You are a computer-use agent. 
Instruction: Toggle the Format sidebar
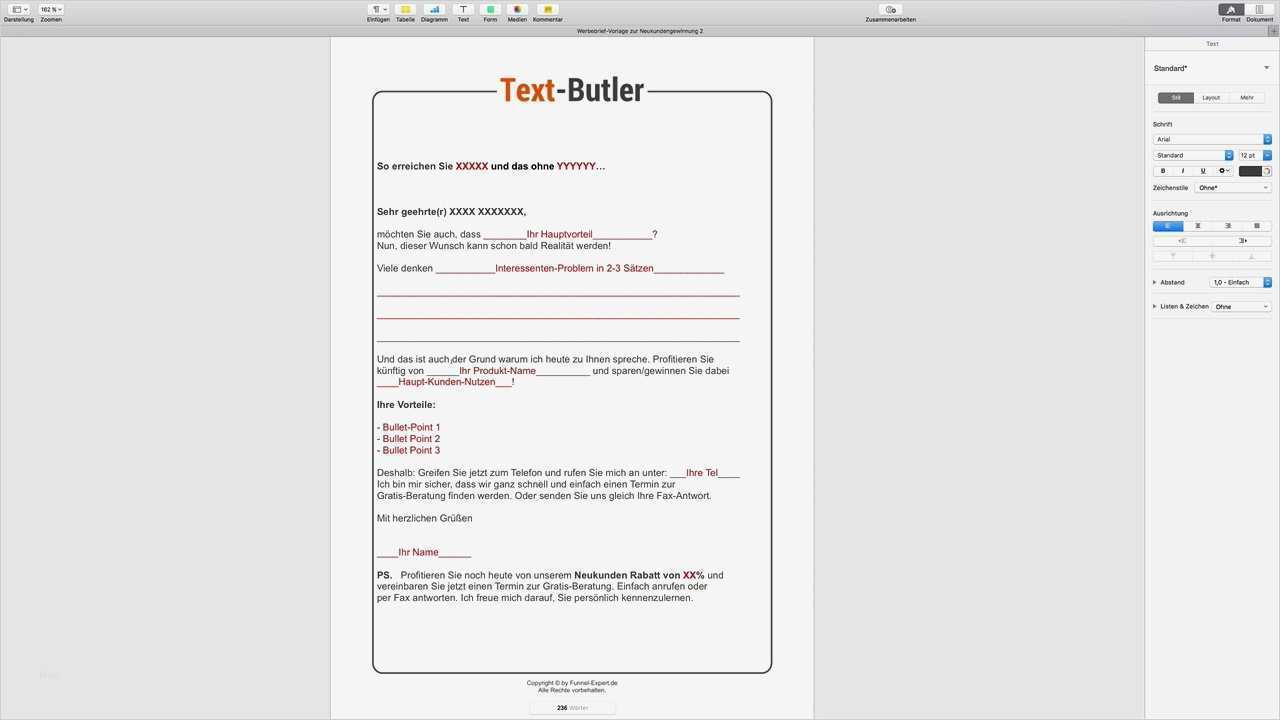1231,9
